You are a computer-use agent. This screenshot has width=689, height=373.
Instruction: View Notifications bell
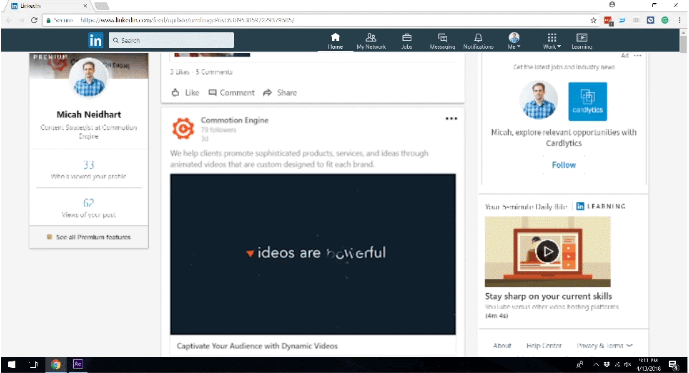click(478, 41)
